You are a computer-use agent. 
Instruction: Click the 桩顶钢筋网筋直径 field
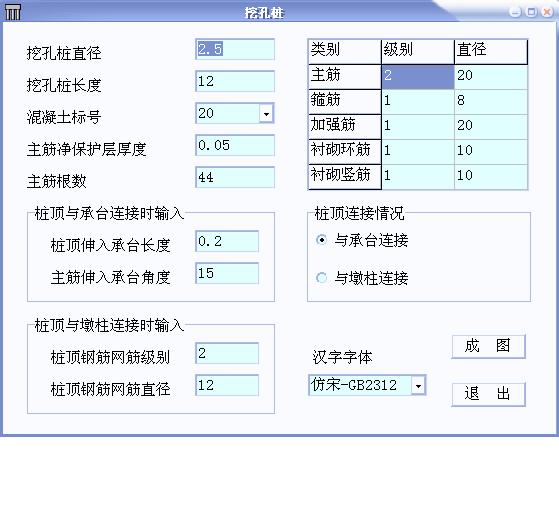(227, 385)
